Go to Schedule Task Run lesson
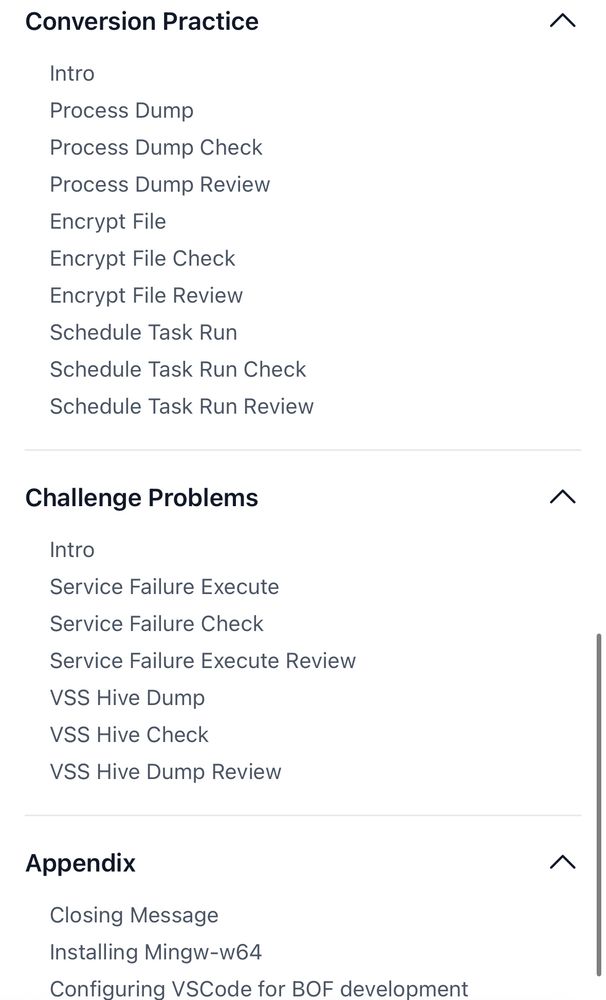Screen dimensions: 606x1000 (143, 332)
